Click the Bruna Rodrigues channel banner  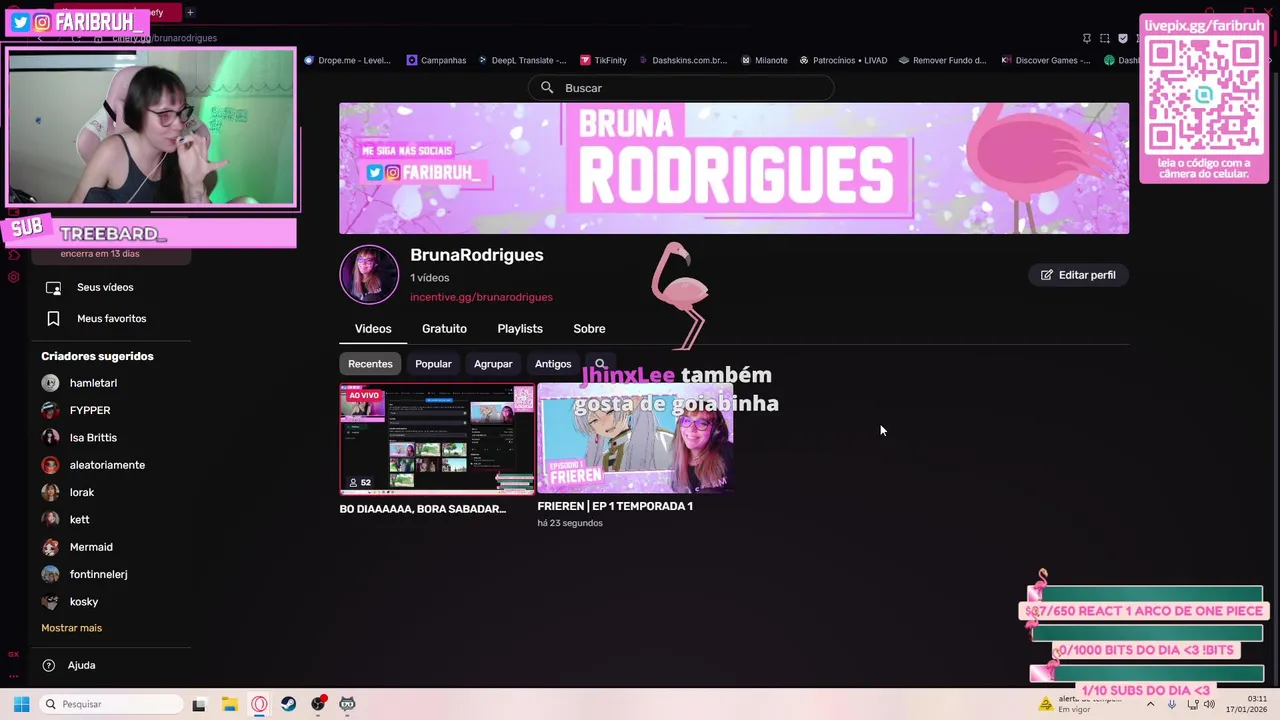pyautogui.click(x=734, y=168)
